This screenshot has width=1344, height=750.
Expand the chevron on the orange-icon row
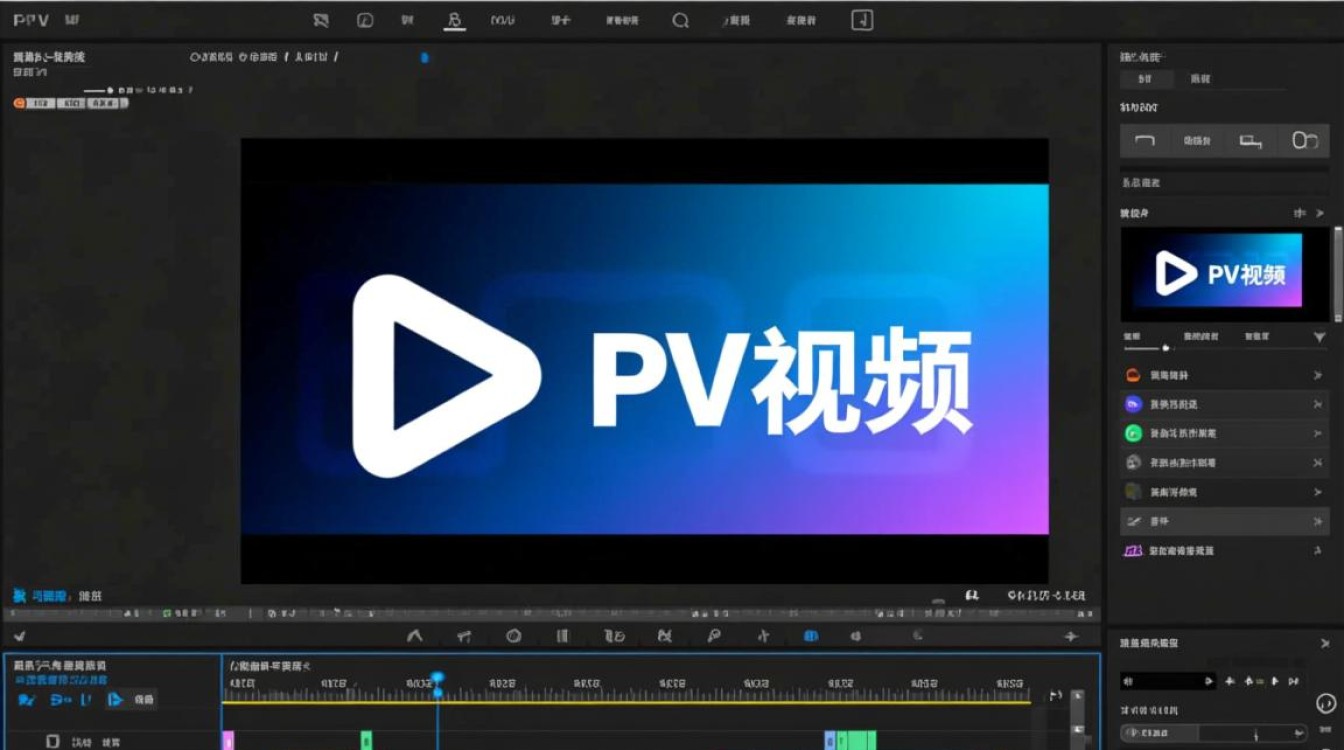[x=1317, y=375]
